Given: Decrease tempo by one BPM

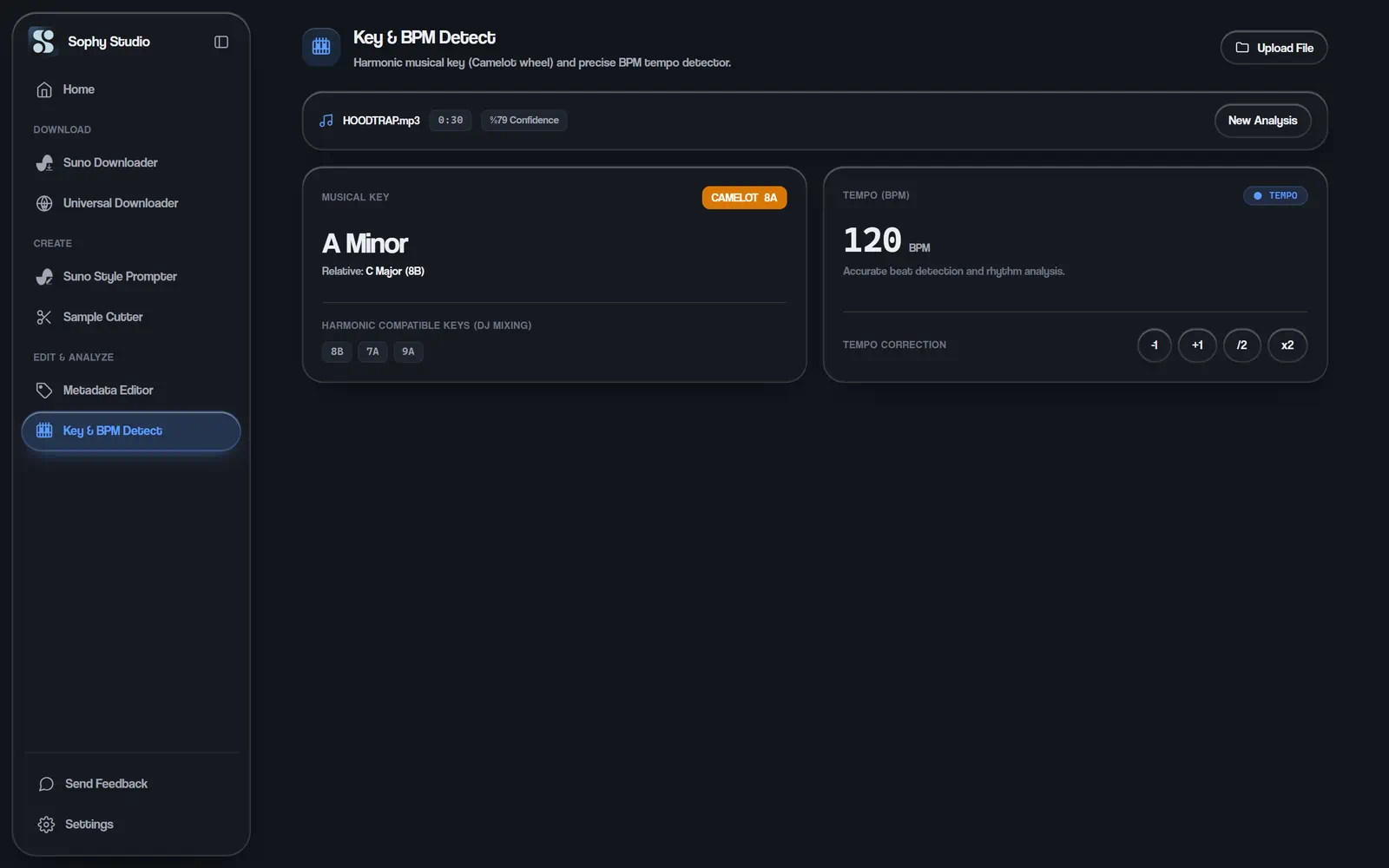Looking at the screenshot, I should point(1155,345).
